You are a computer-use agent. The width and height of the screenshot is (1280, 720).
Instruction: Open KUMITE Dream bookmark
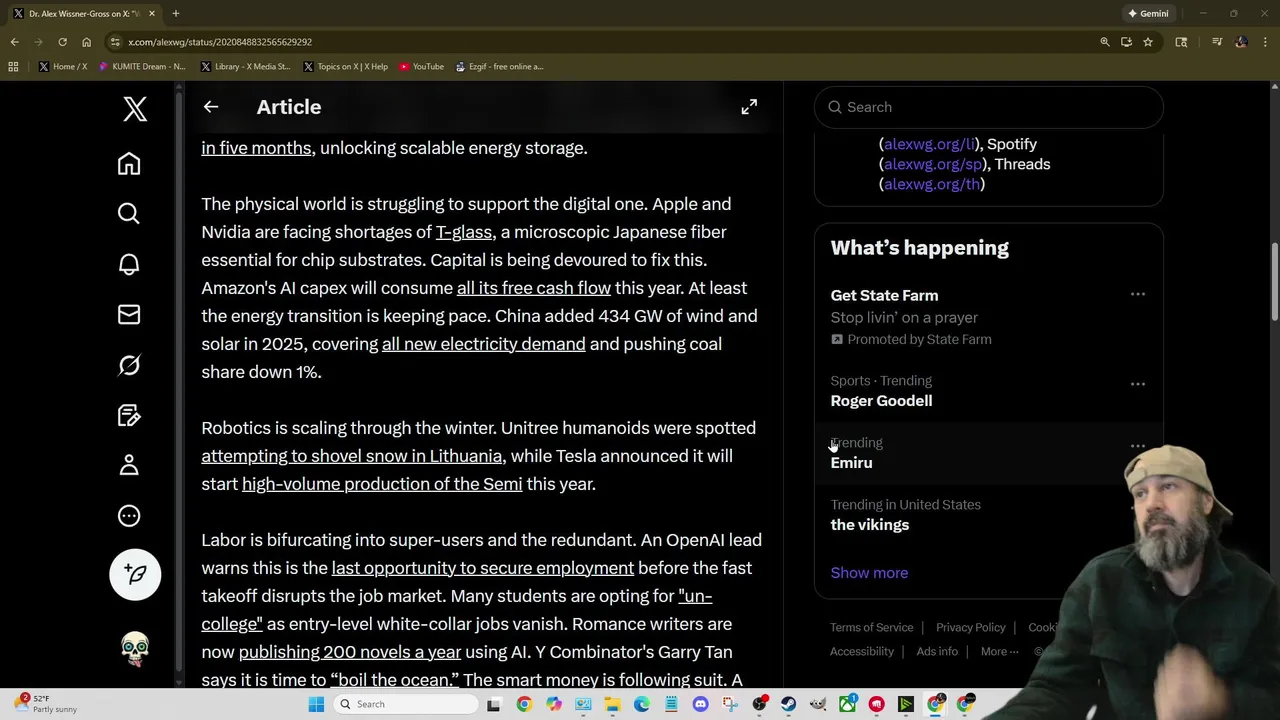pos(141,67)
